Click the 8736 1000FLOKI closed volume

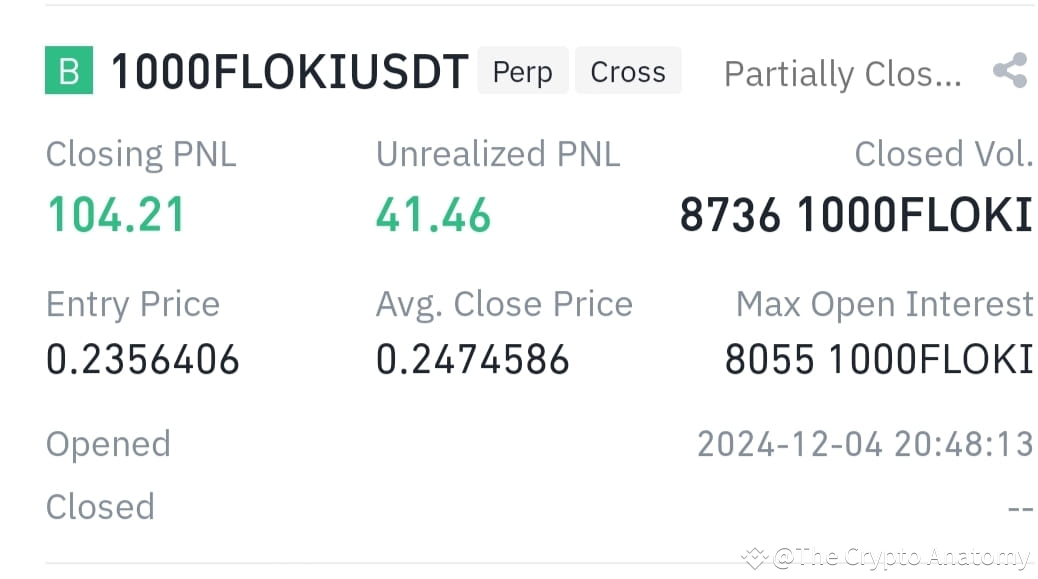[x=856, y=215]
